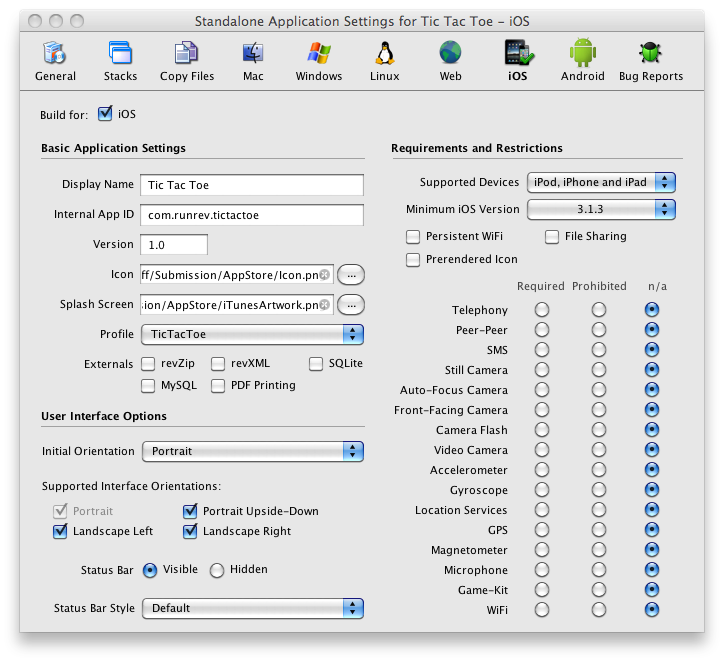Browse for the Splash Screen file

click(x=351, y=305)
